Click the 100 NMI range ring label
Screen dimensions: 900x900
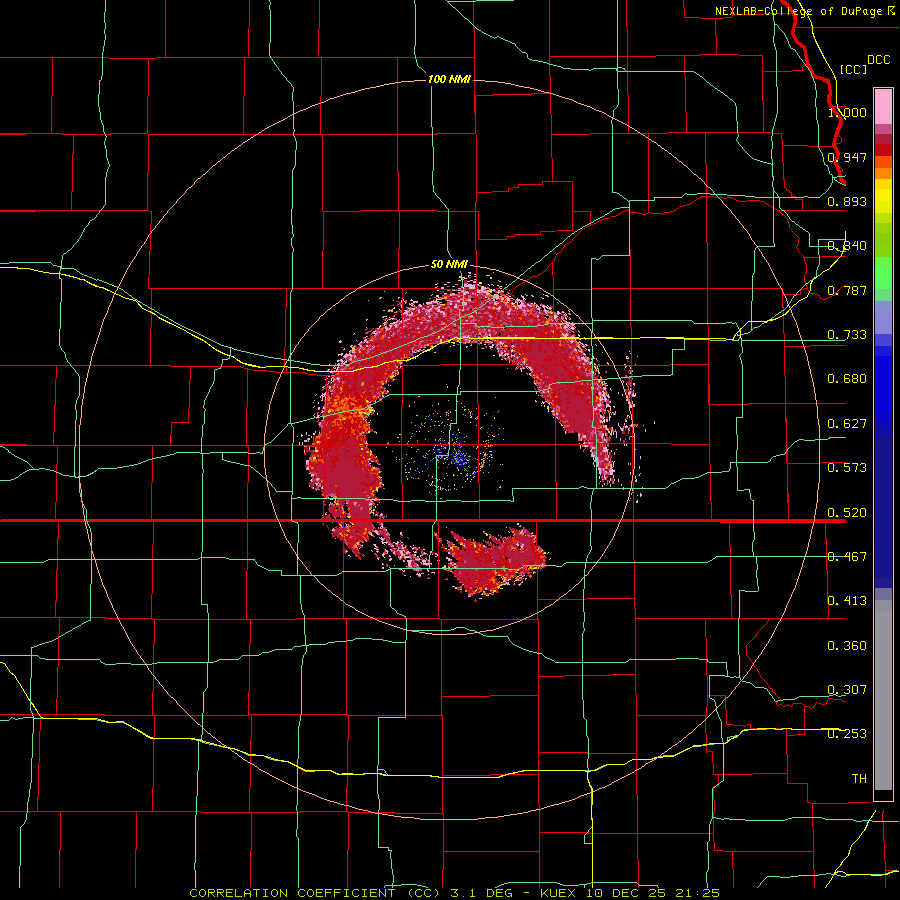coord(449,79)
